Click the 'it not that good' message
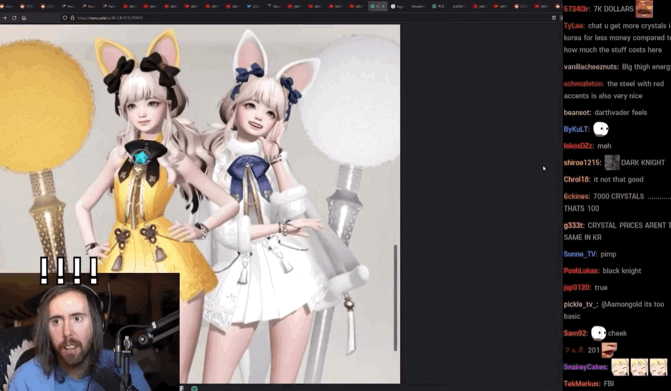 618,180
